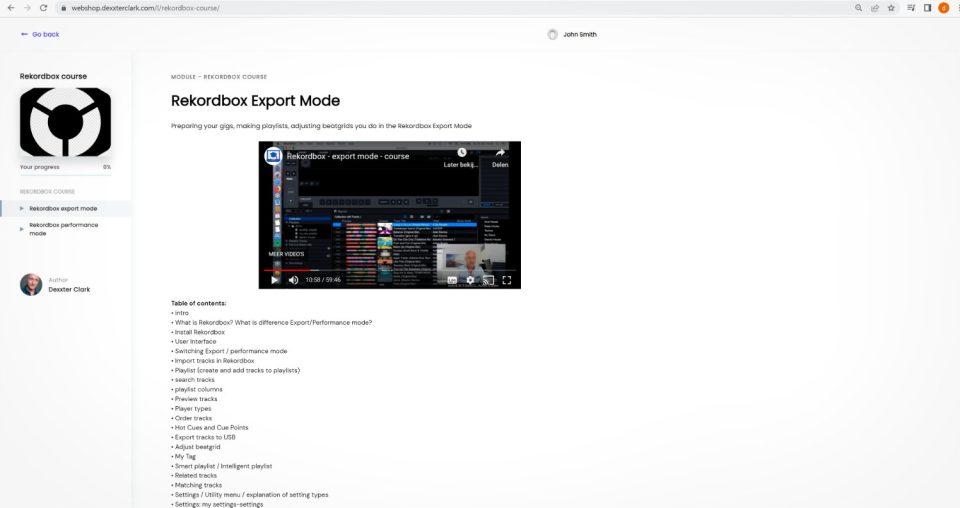960x508 pixels.
Task: Click the "Rekordbox course" sidebar title
Action: (x=53, y=76)
